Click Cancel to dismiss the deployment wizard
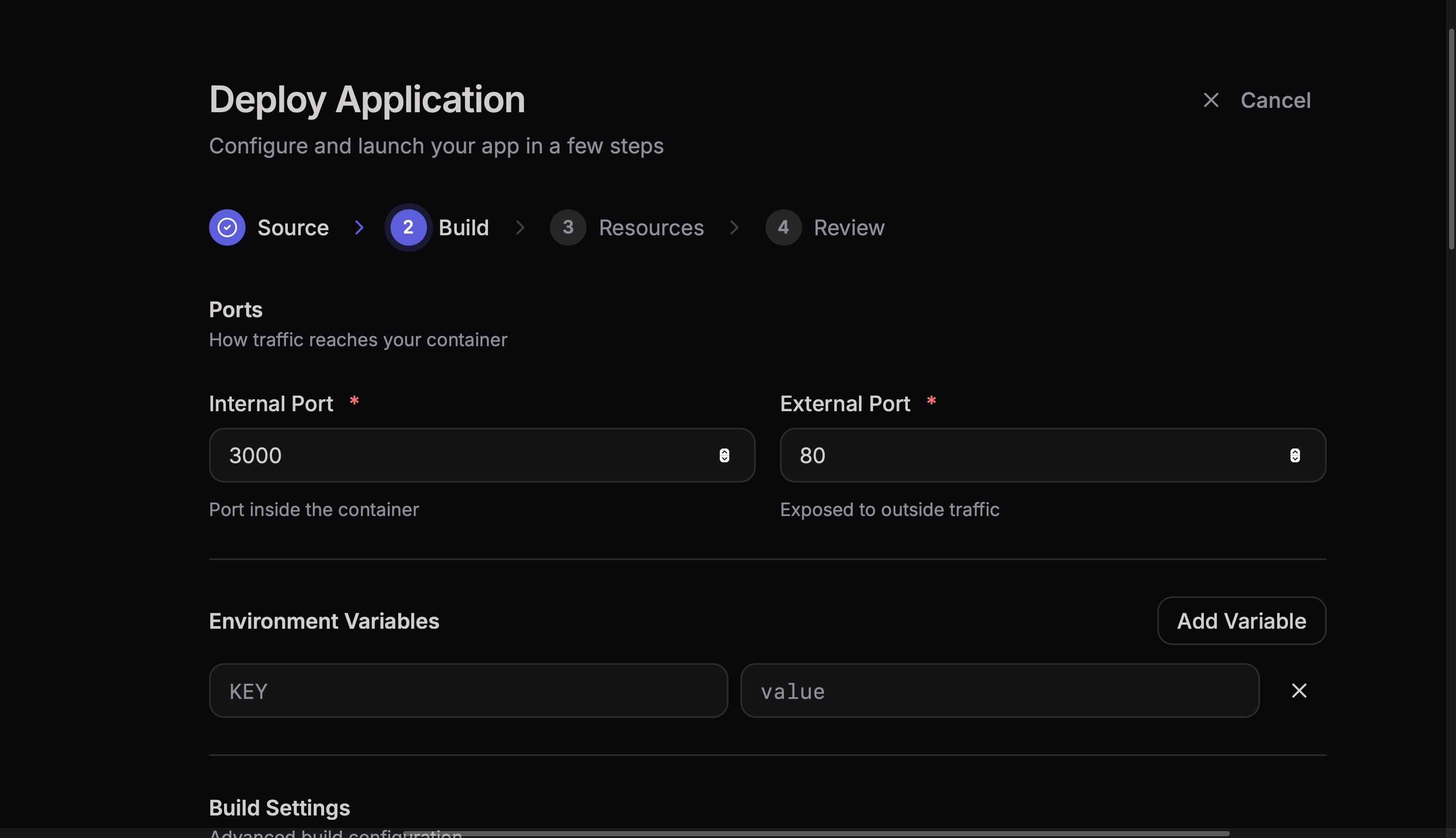This screenshot has height=838, width=1456. click(1275, 100)
